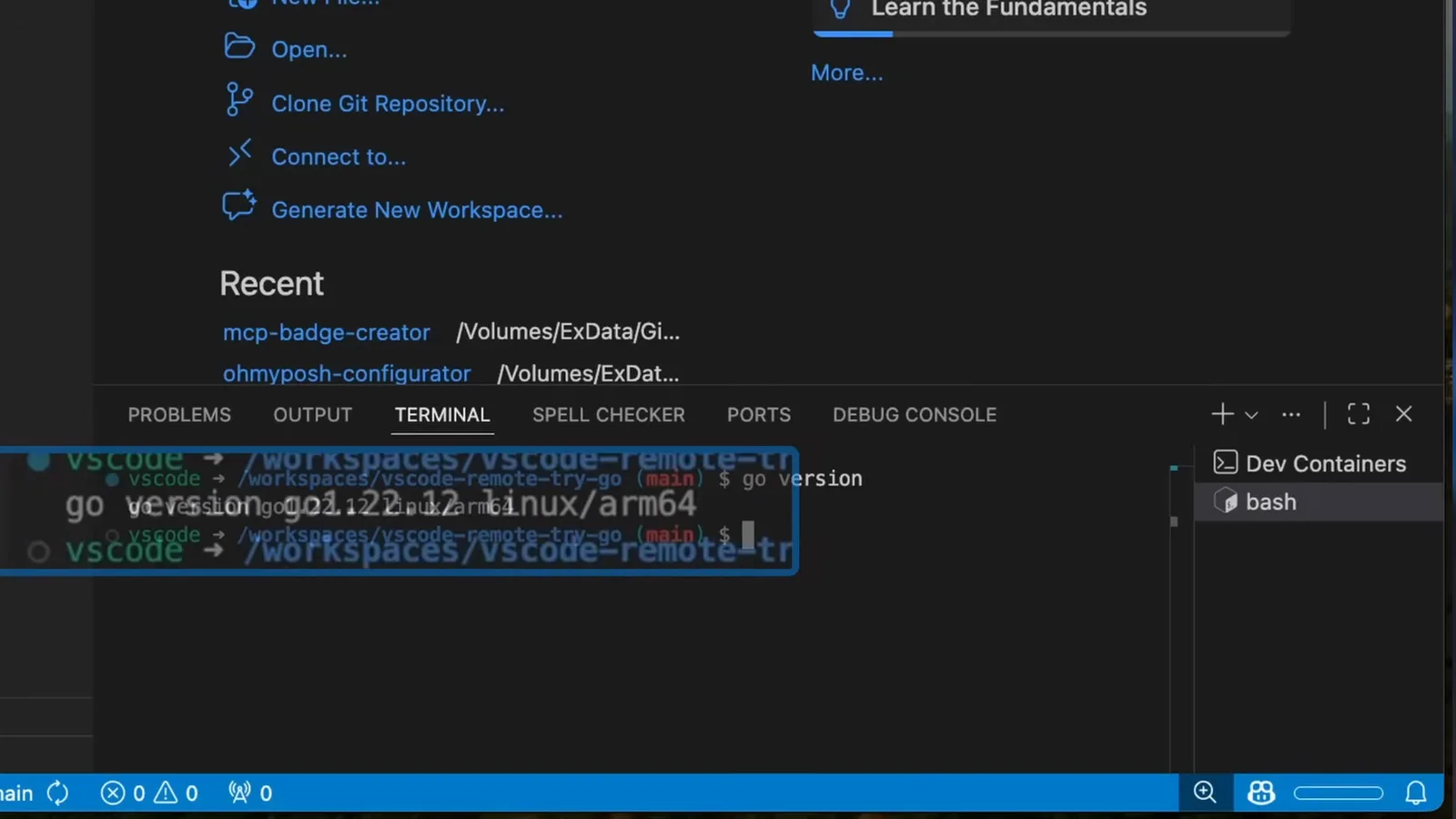The height and width of the screenshot is (819, 1456).
Task: Maximize the terminal panel size
Action: coord(1359,414)
